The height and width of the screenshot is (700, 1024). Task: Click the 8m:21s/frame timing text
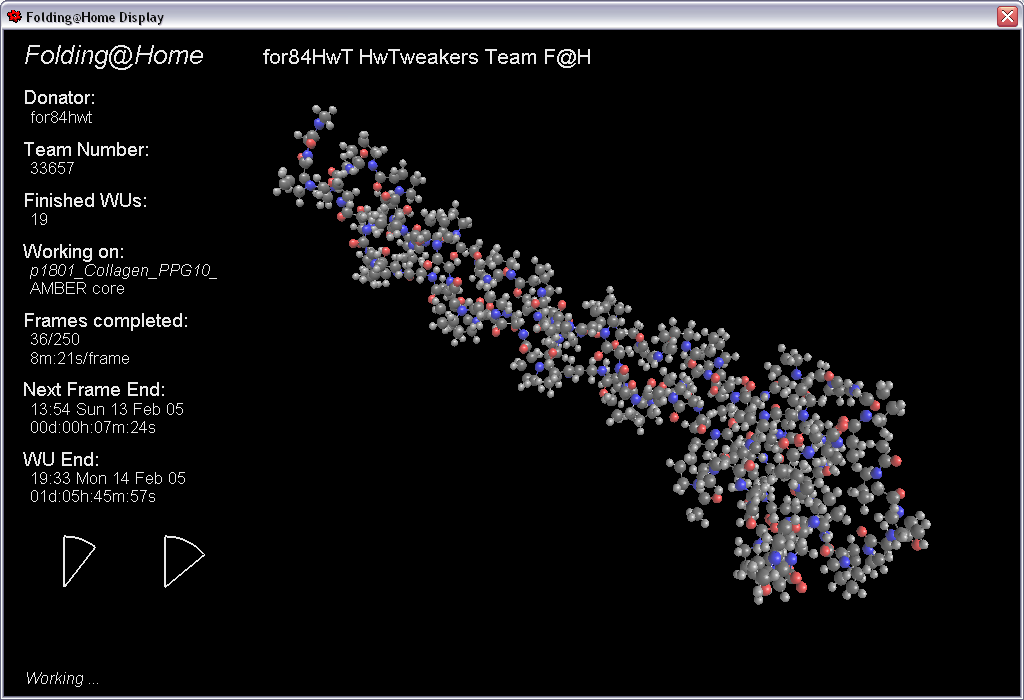(x=79, y=358)
